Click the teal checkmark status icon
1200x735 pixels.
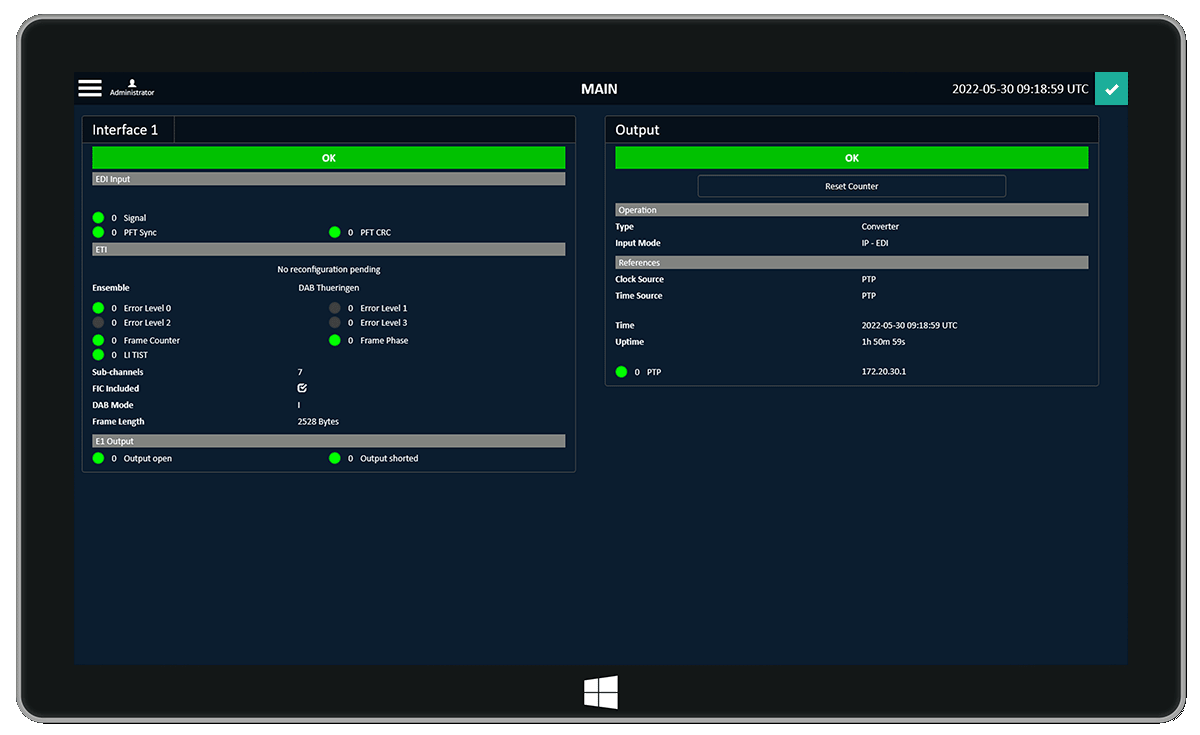point(1111,89)
